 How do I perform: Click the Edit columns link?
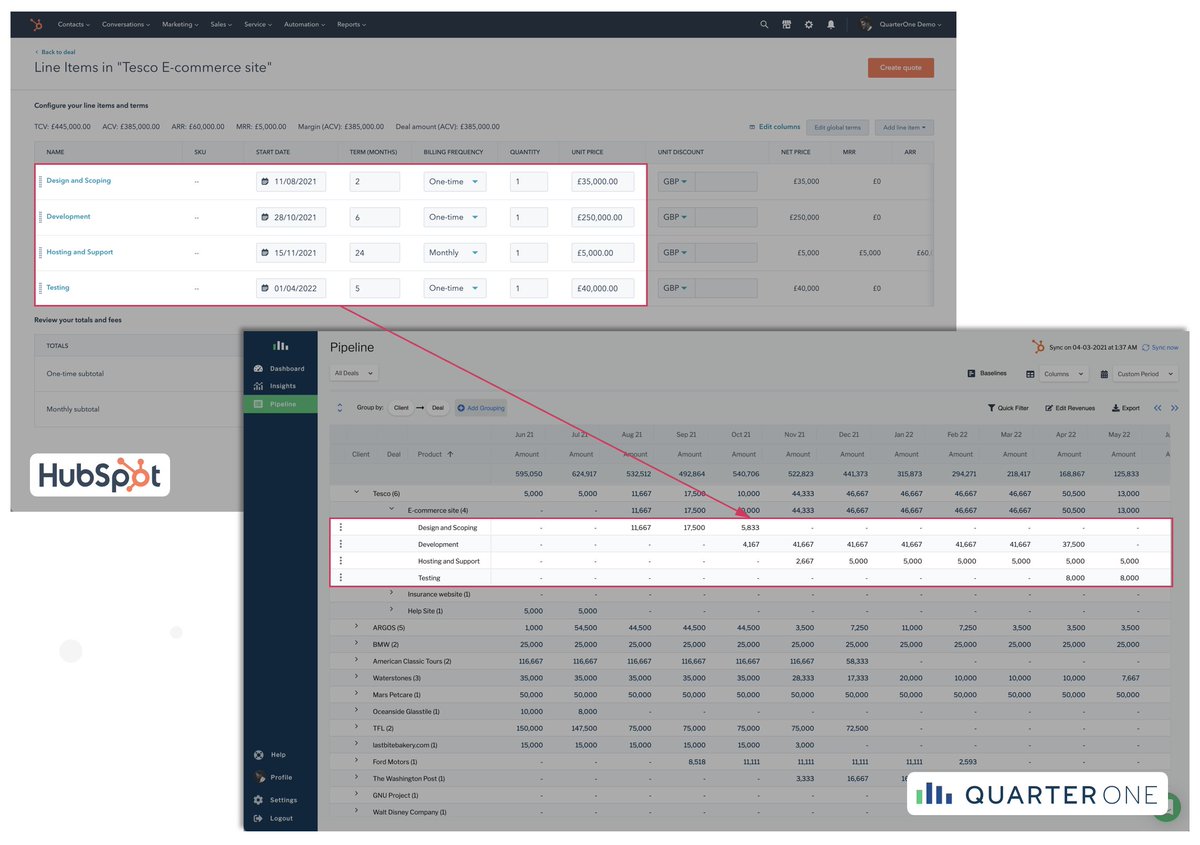pos(774,127)
